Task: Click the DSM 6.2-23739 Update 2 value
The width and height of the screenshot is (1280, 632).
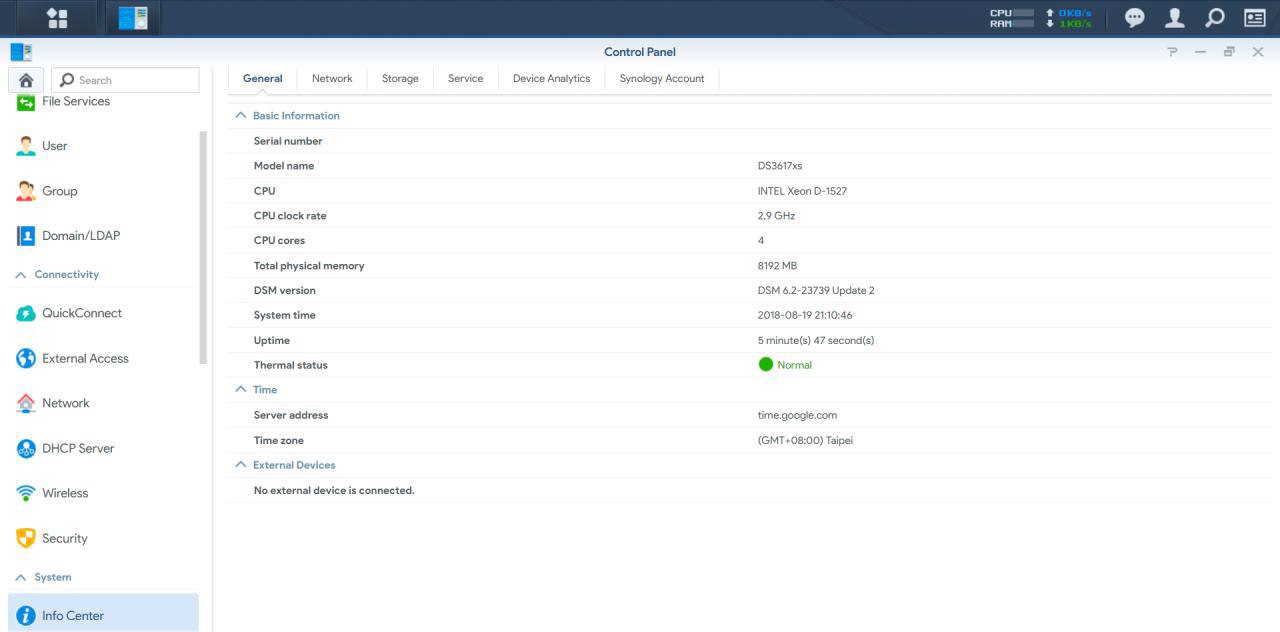Action: (816, 291)
